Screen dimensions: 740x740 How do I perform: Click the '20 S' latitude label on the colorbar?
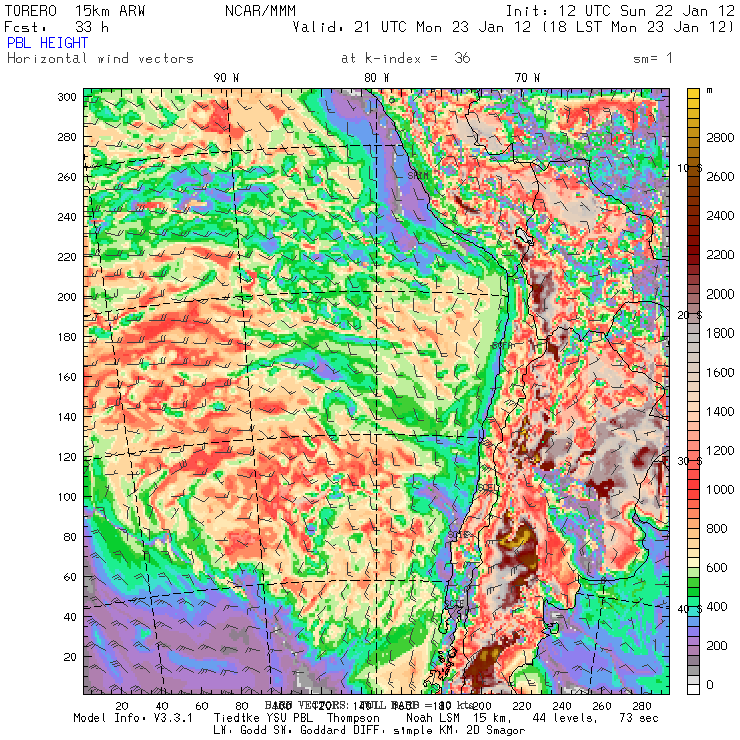[x=690, y=315]
